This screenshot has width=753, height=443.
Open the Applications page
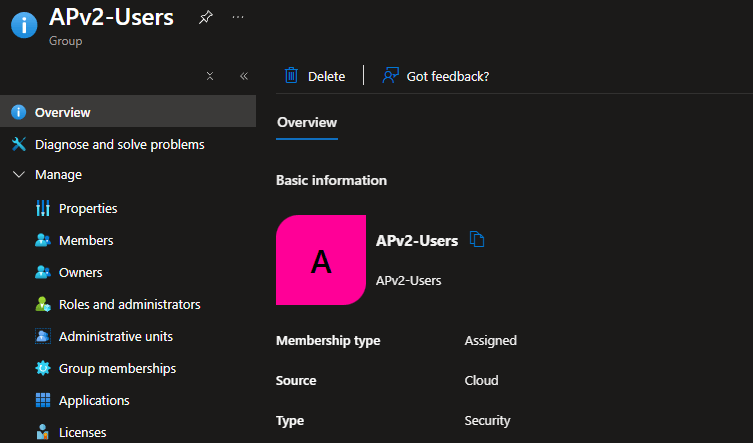pyautogui.click(x=94, y=400)
